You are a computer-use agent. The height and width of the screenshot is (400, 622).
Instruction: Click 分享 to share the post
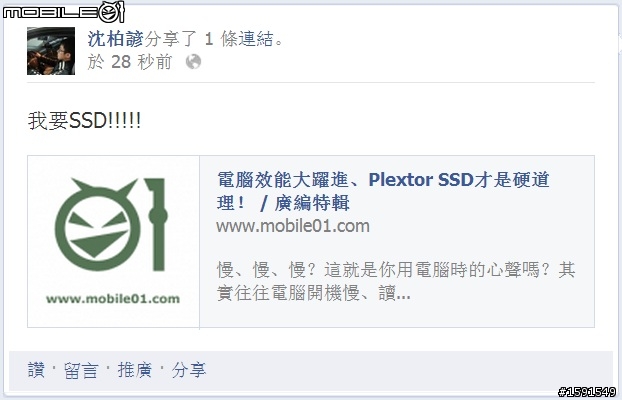[x=189, y=370]
